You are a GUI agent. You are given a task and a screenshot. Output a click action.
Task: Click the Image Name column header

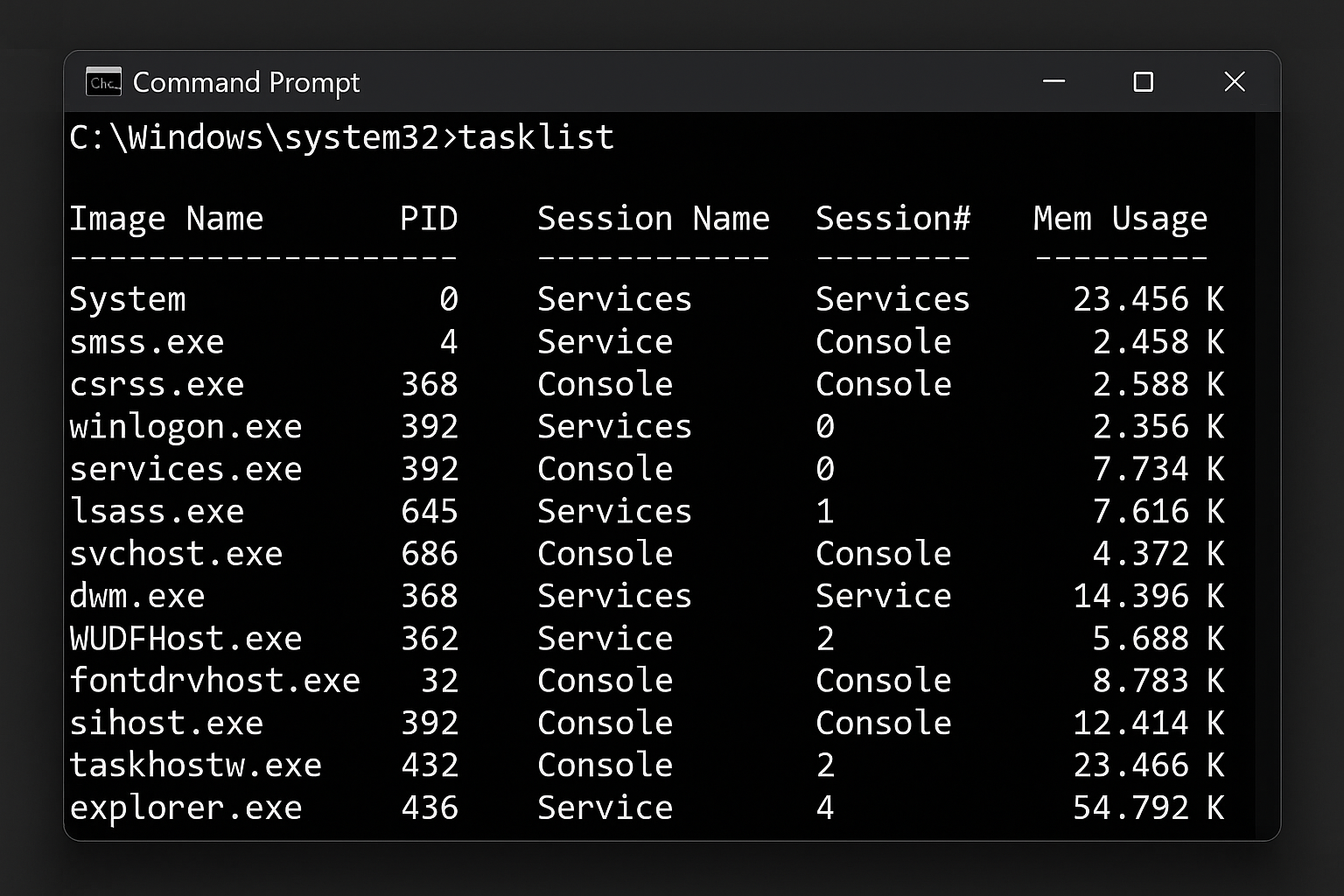click(166, 218)
